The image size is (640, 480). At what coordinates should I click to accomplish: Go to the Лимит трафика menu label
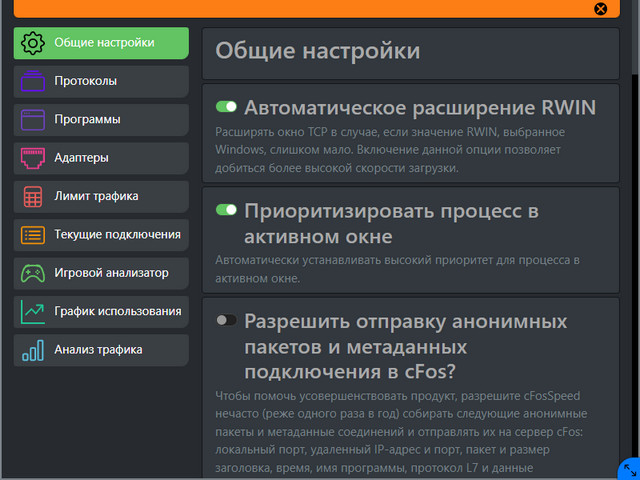pyautogui.click(x=96, y=196)
